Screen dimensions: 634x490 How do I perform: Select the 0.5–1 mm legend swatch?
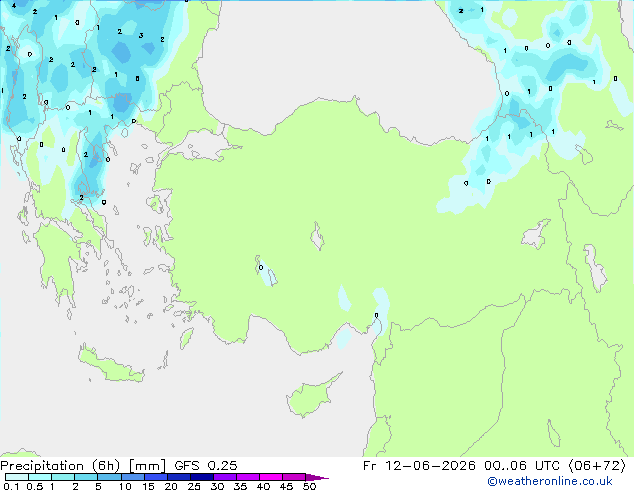pos(40,477)
